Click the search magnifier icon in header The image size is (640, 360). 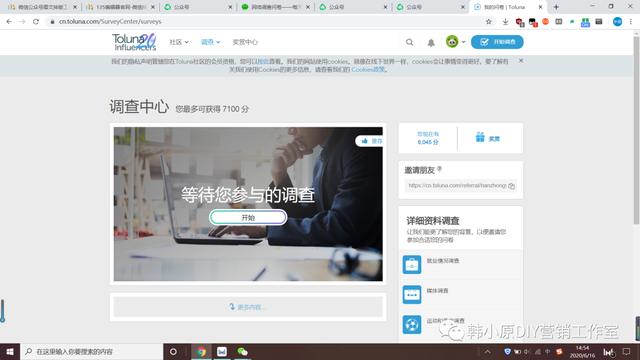pos(409,42)
